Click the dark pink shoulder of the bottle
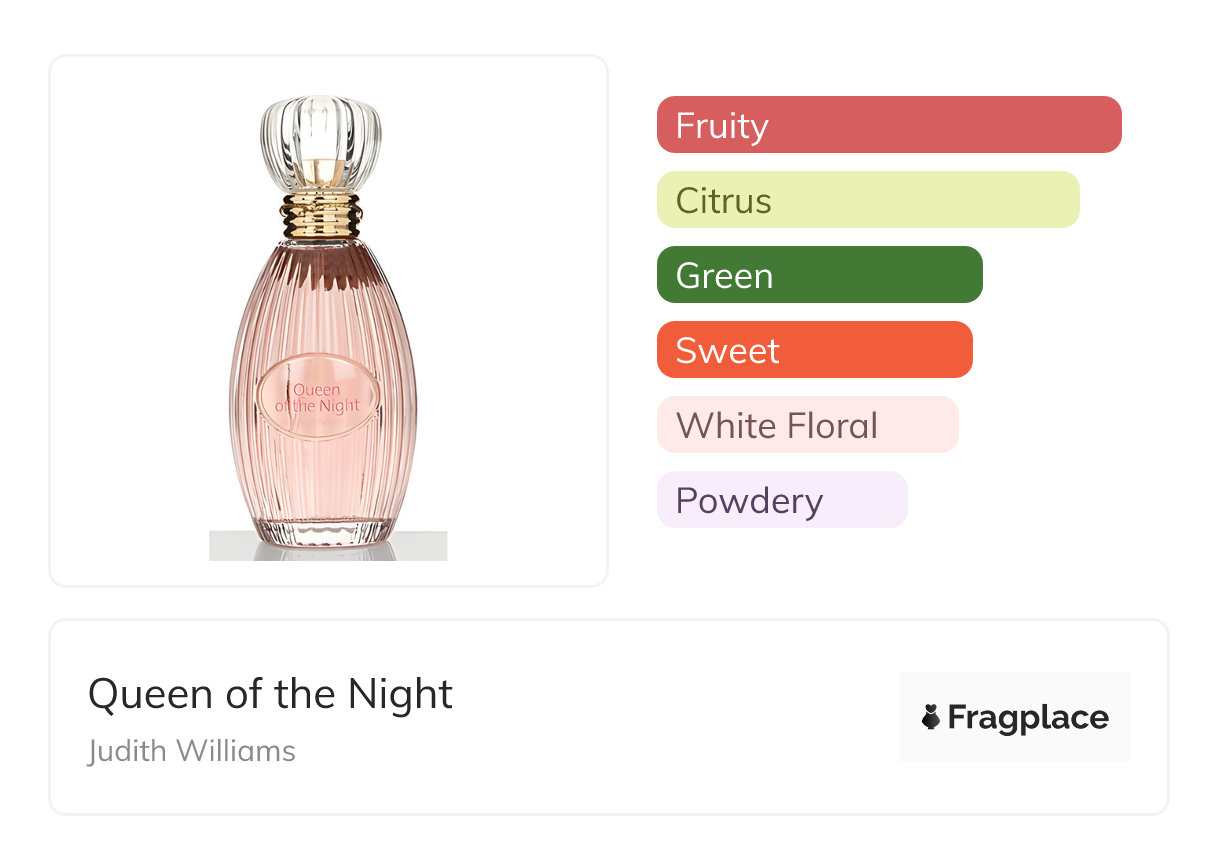This screenshot has width=1218, height=864. click(x=322, y=262)
